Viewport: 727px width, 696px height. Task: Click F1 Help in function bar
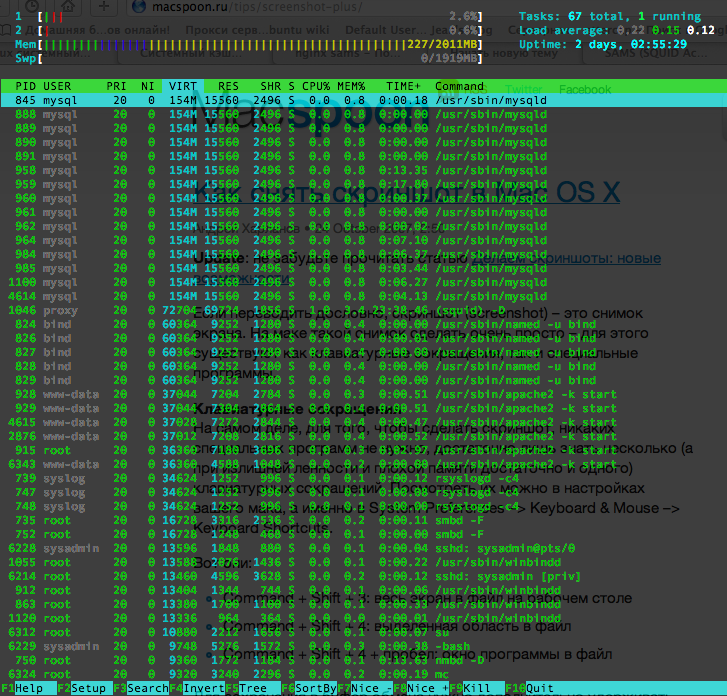click(28, 688)
